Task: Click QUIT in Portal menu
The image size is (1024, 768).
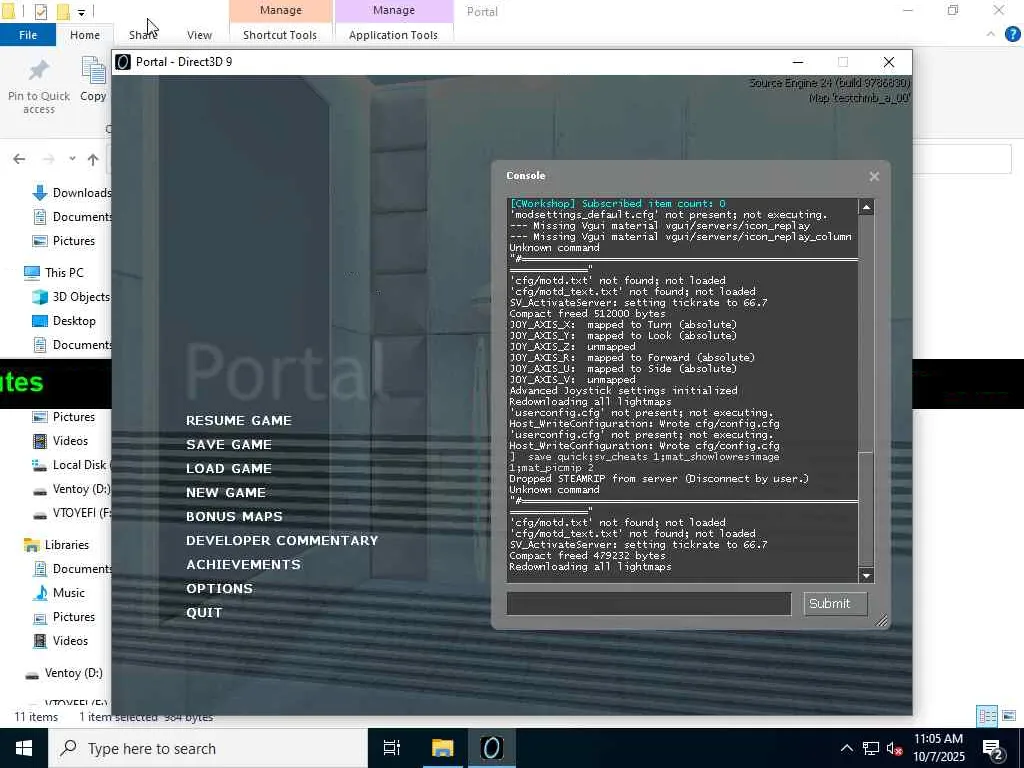Action: (204, 613)
